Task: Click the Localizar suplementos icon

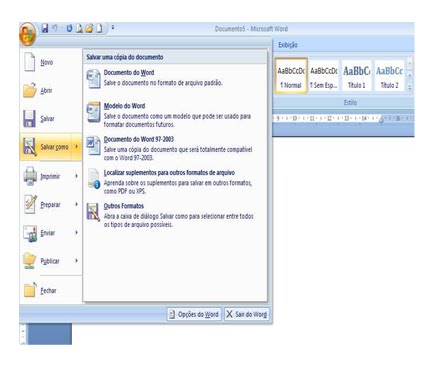Action: [94, 179]
